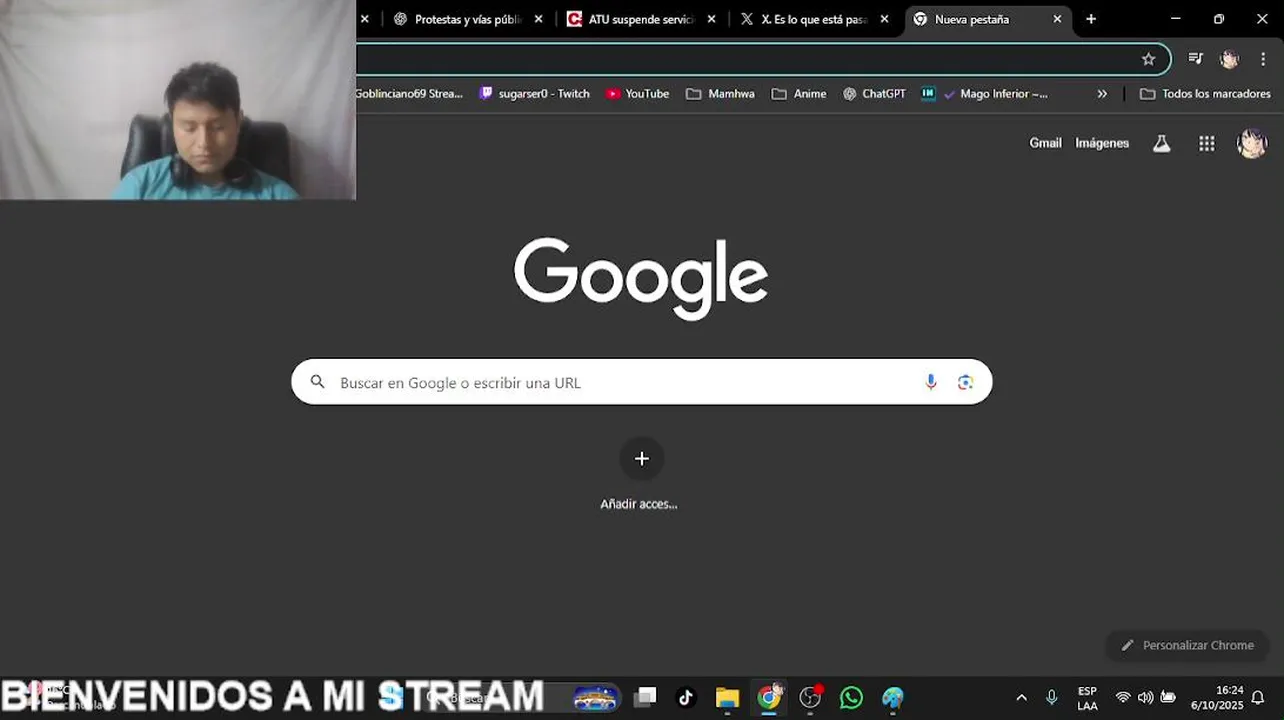Viewport: 1284px width, 720px height.
Task: Open 'Personalizar Chrome' button
Action: point(1187,645)
